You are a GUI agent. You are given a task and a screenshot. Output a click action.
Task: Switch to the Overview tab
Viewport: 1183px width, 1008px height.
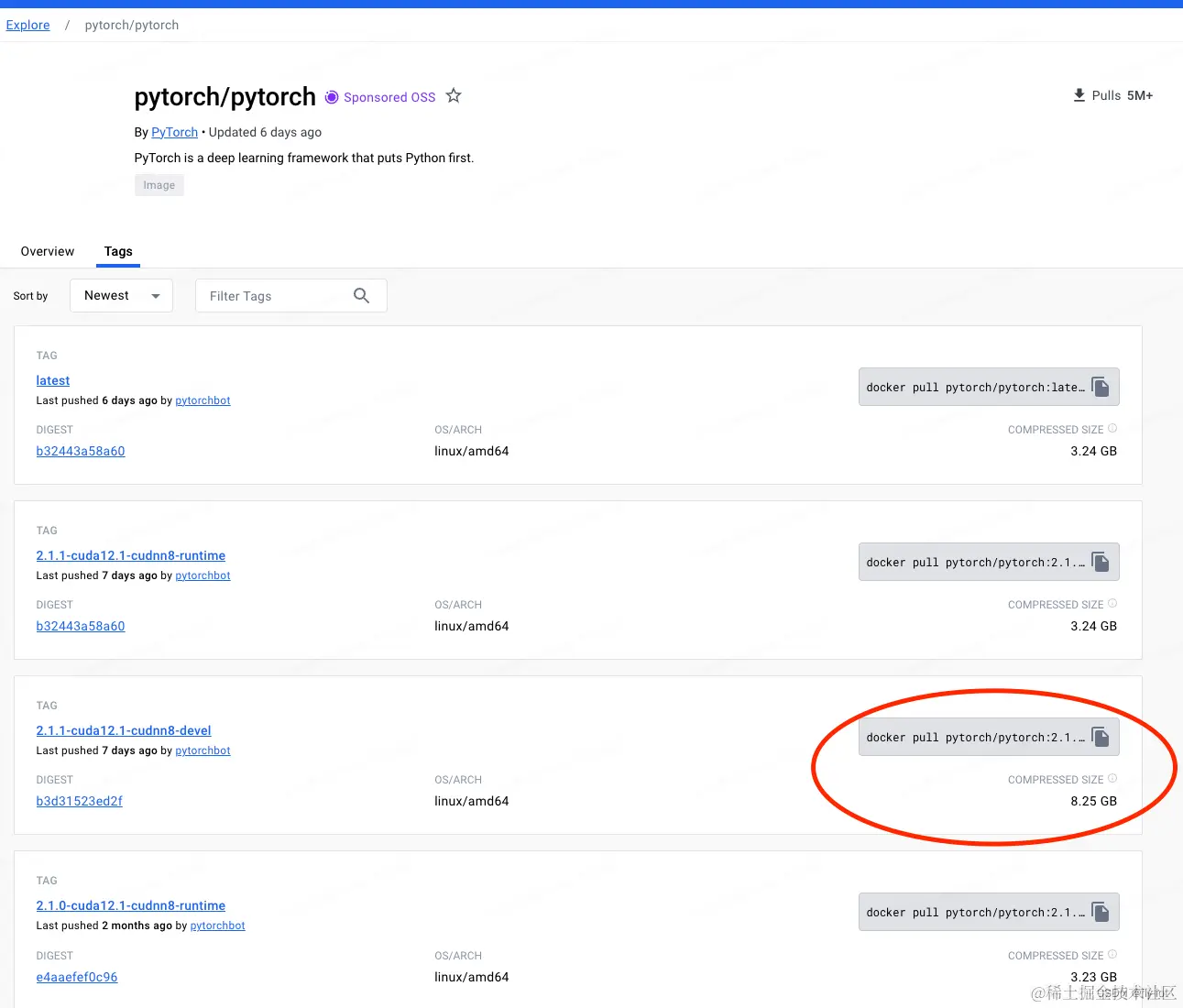(48, 251)
